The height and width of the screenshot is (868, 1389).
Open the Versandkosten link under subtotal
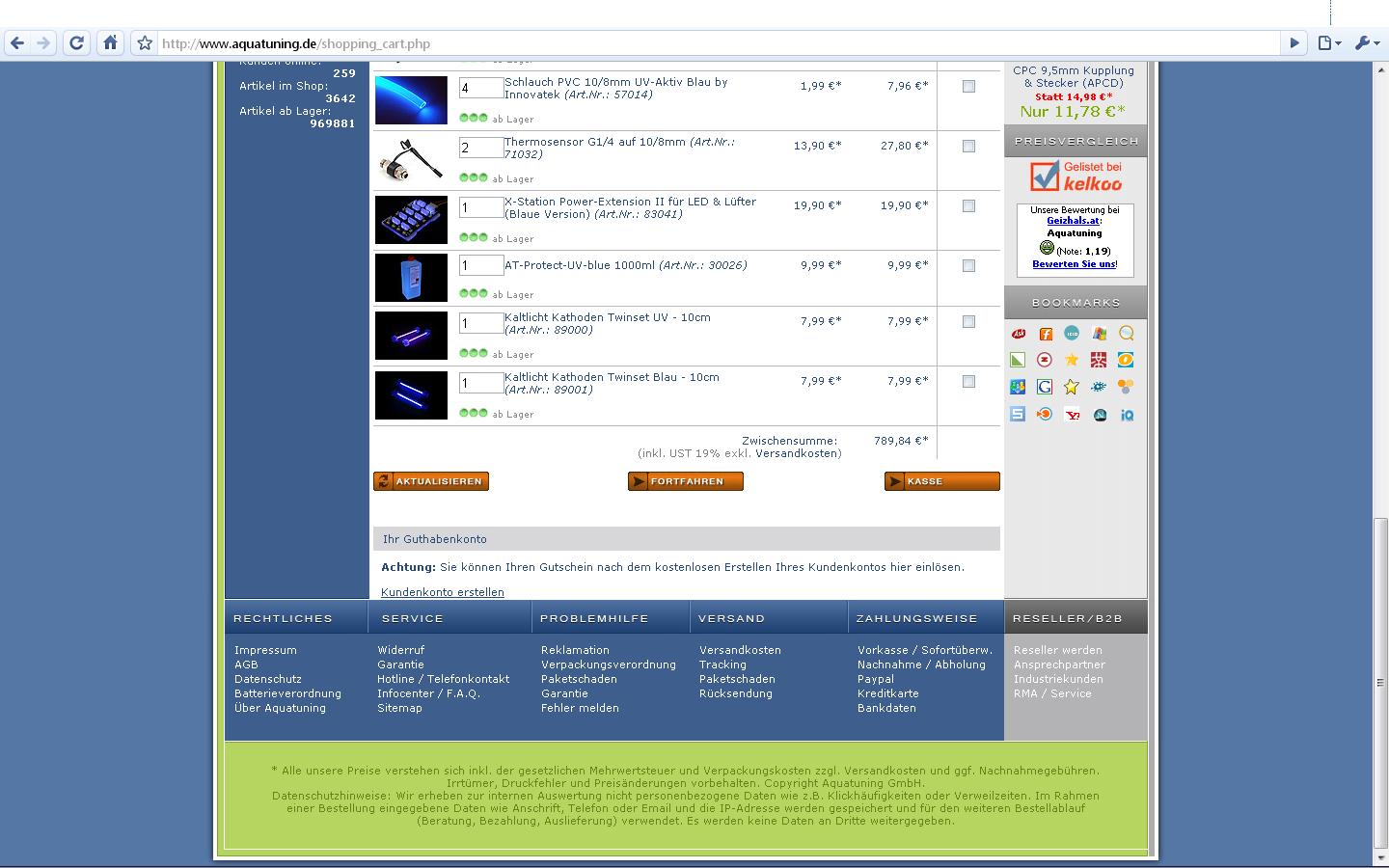(798, 453)
